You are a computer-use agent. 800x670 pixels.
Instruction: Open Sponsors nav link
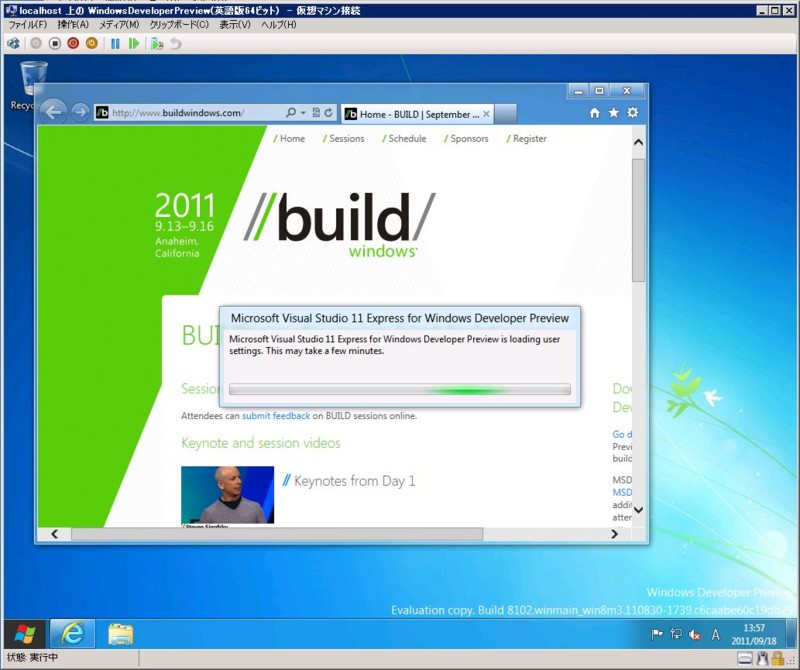(466, 138)
